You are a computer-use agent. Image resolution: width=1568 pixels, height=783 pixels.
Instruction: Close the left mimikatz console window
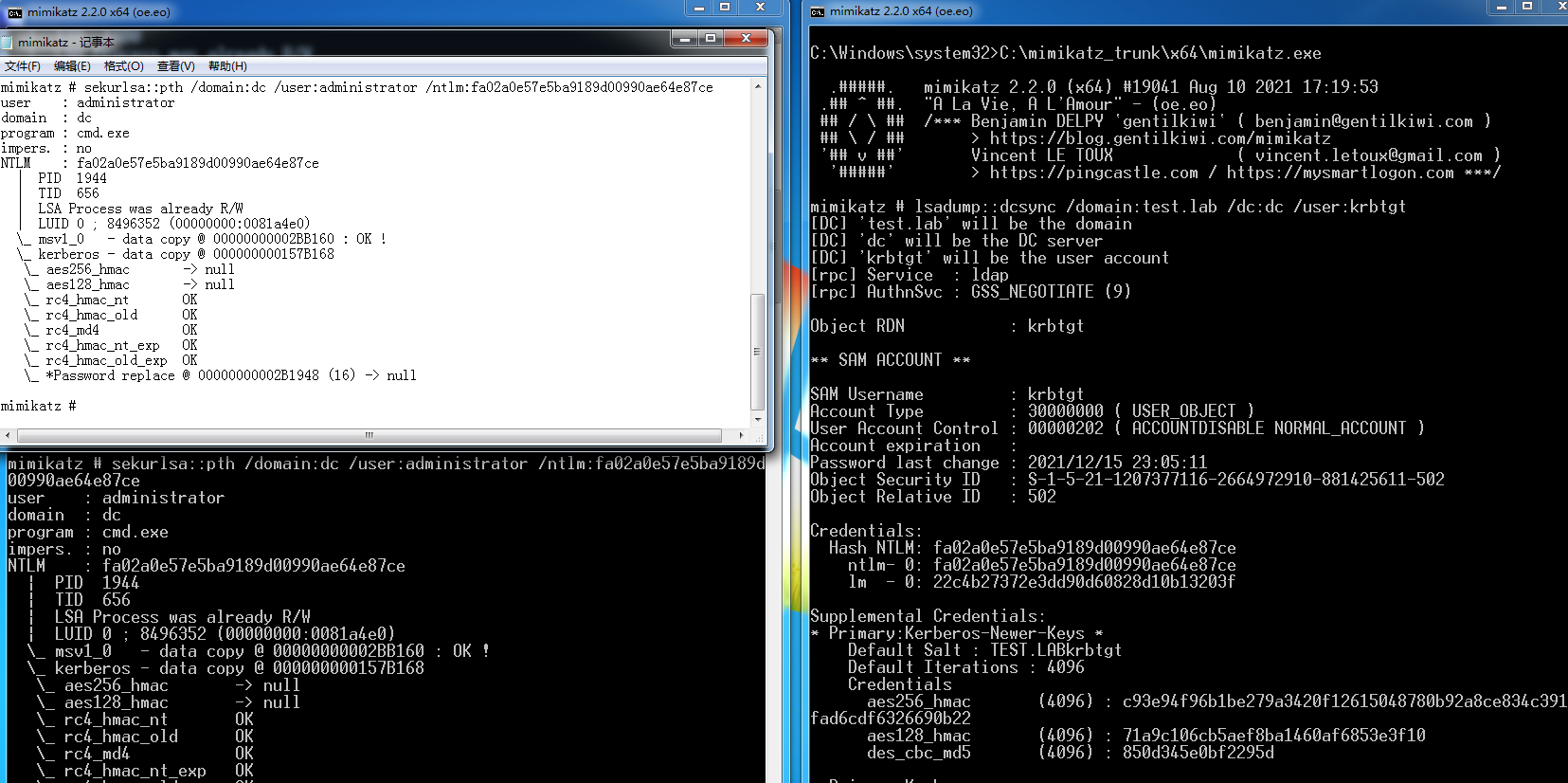click(760, 8)
